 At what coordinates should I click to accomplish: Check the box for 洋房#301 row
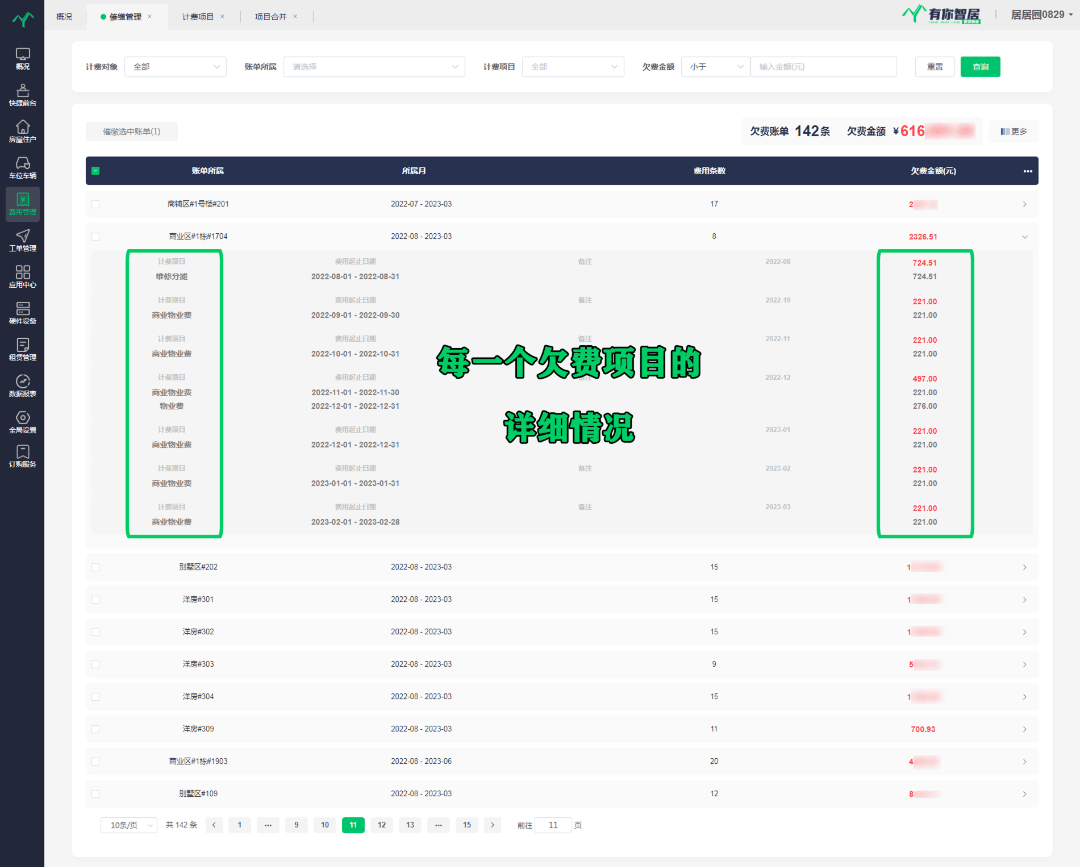point(96,600)
